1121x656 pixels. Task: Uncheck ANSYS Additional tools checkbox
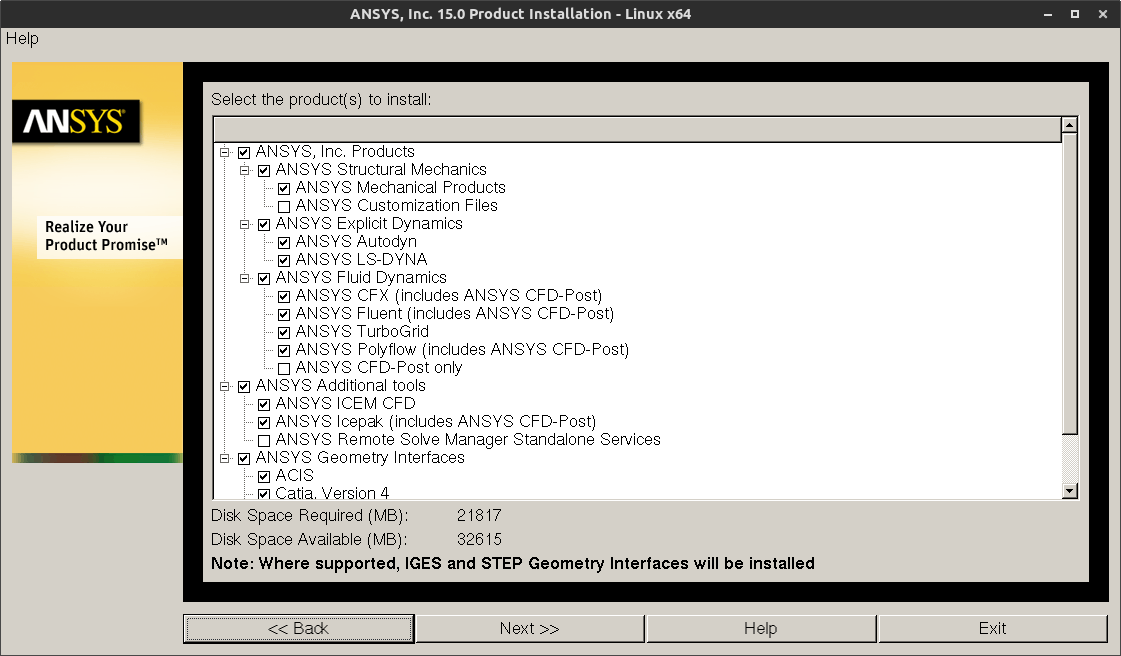244,387
